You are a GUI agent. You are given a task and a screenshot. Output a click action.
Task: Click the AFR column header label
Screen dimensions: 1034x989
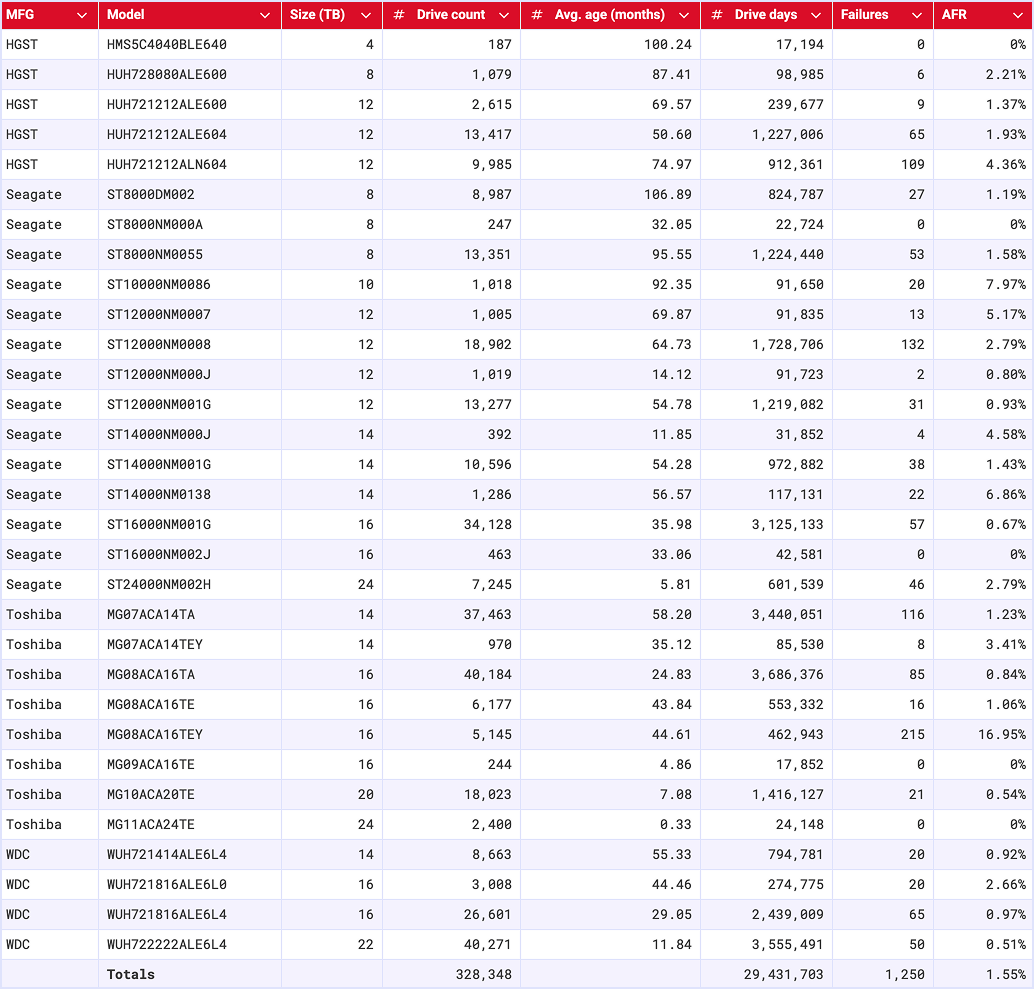coord(954,15)
